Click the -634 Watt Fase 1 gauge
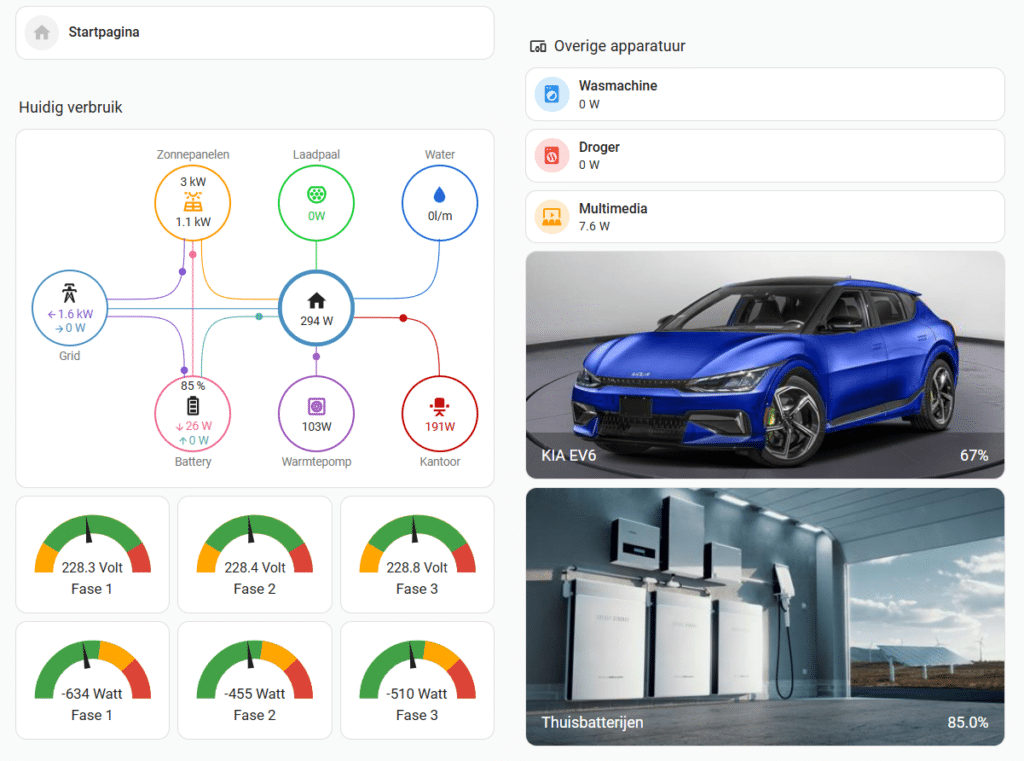The image size is (1024, 761). pyautogui.click(x=92, y=680)
